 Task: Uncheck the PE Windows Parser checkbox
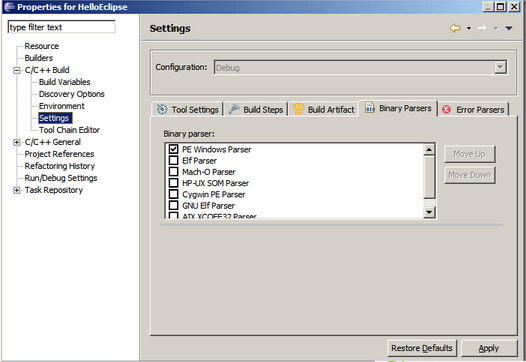173,149
